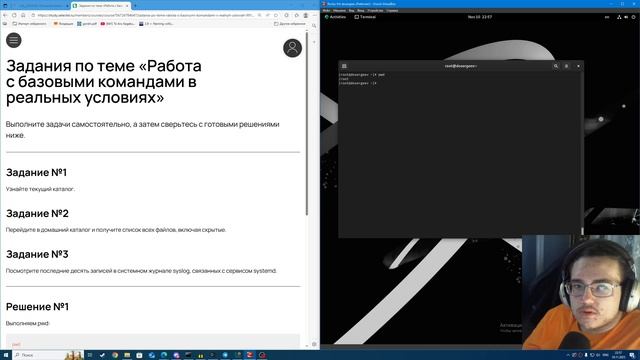Open the Microsoft Store taskbar icon
The width and height of the screenshot is (640, 360).
139,355
